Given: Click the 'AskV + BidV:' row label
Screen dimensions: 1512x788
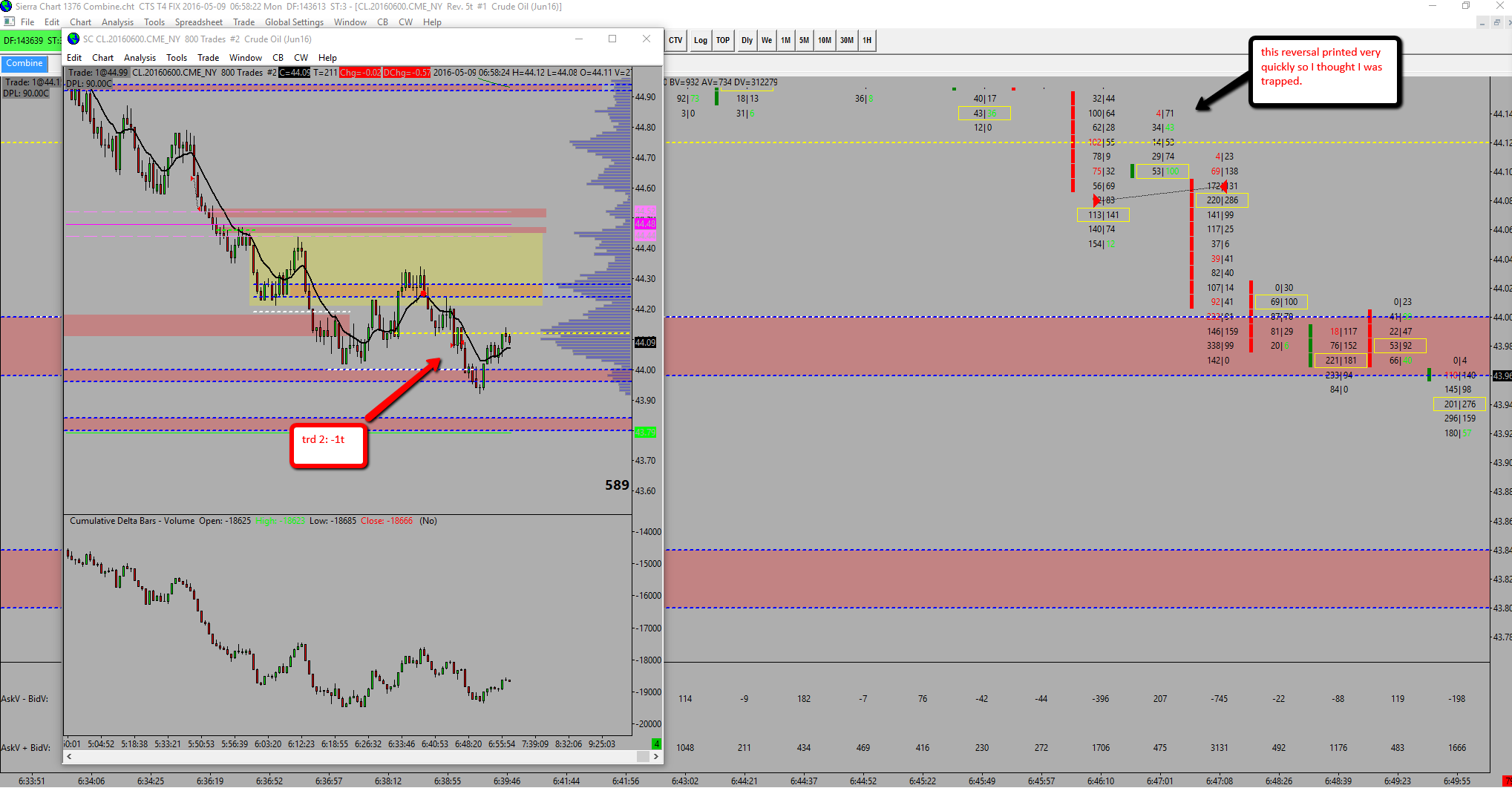Looking at the screenshot, I should pos(25,748).
